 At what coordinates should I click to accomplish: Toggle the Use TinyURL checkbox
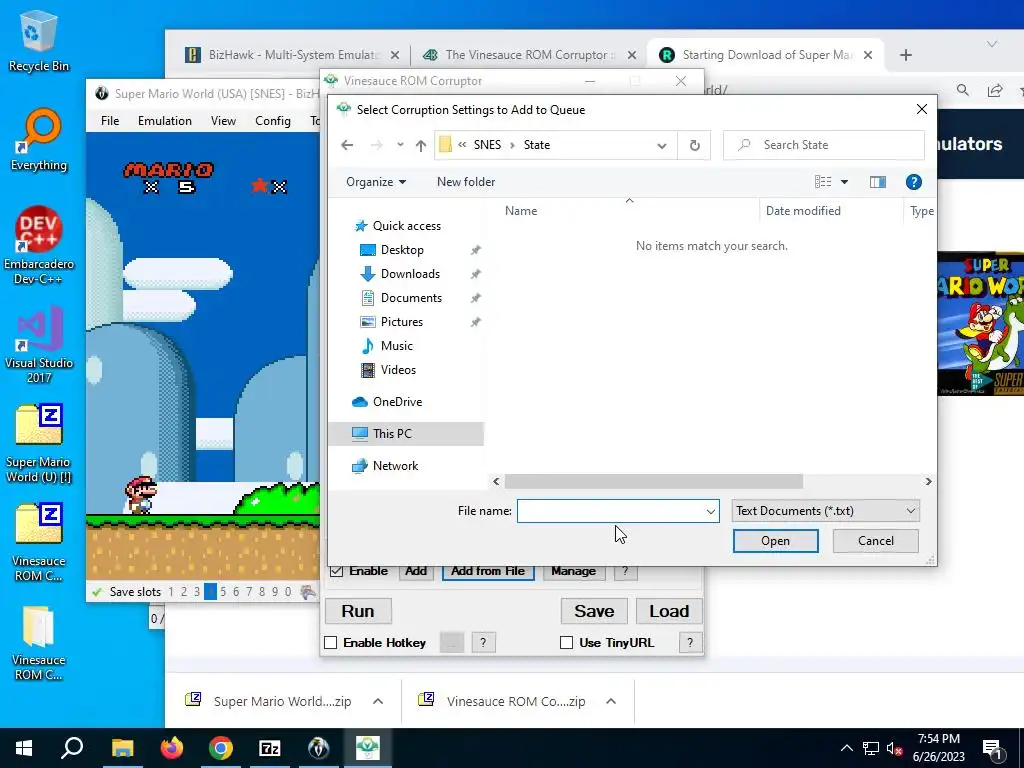tap(566, 643)
